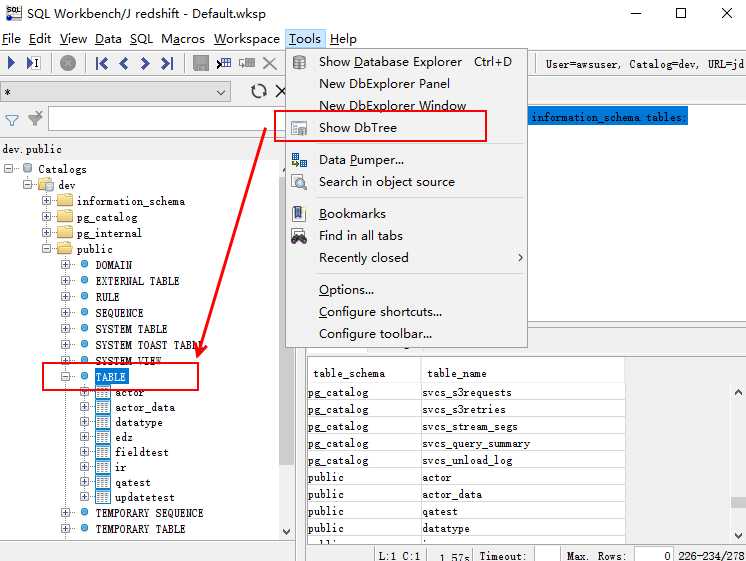Go to the previous statement arrow

(124, 63)
